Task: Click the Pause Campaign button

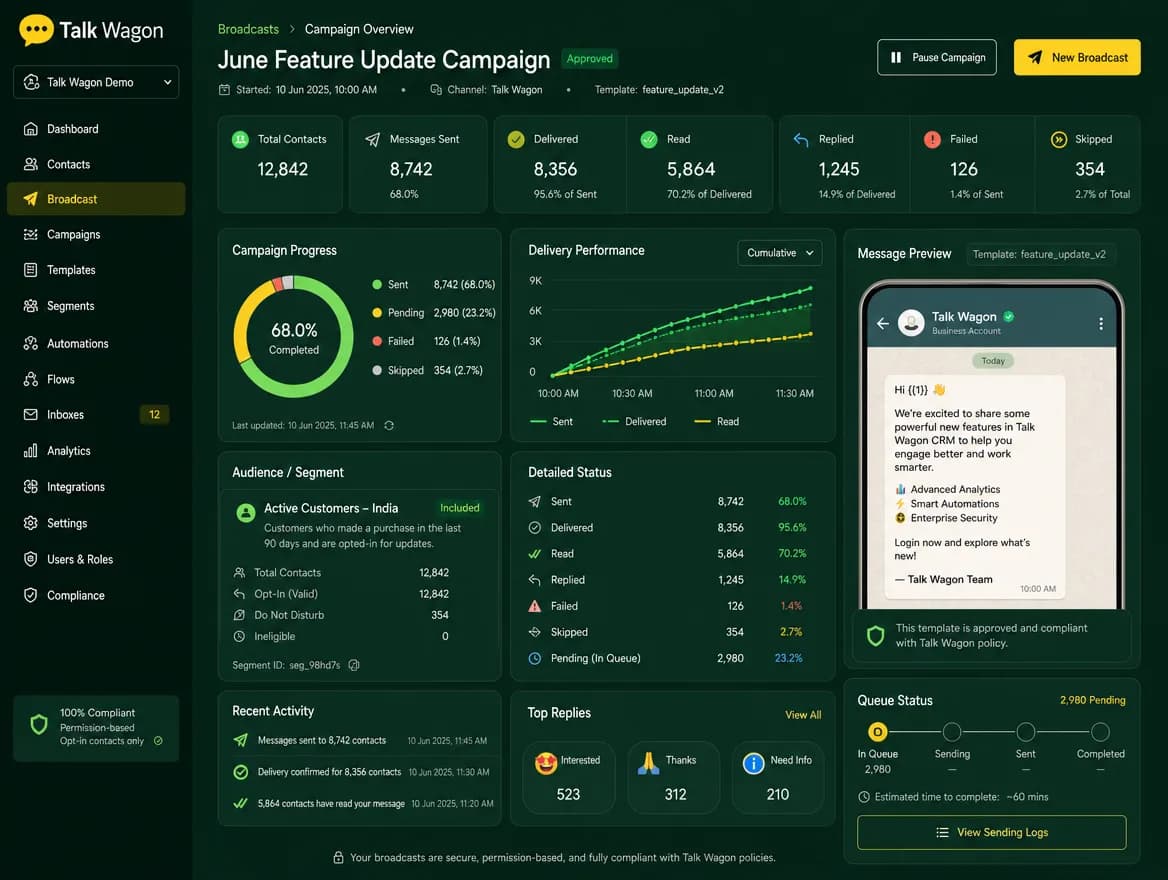Action: 936,57
